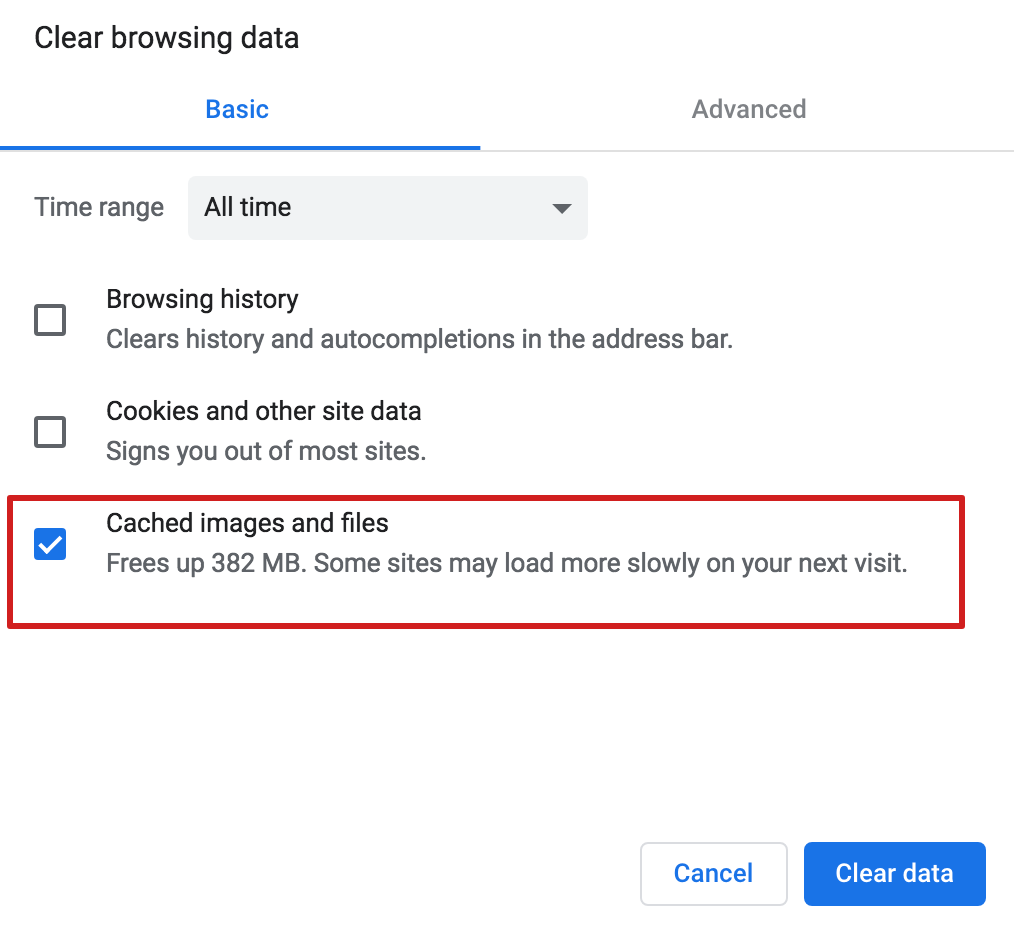
Task: Click the Cached images and files label
Action: click(x=247, y=523)
